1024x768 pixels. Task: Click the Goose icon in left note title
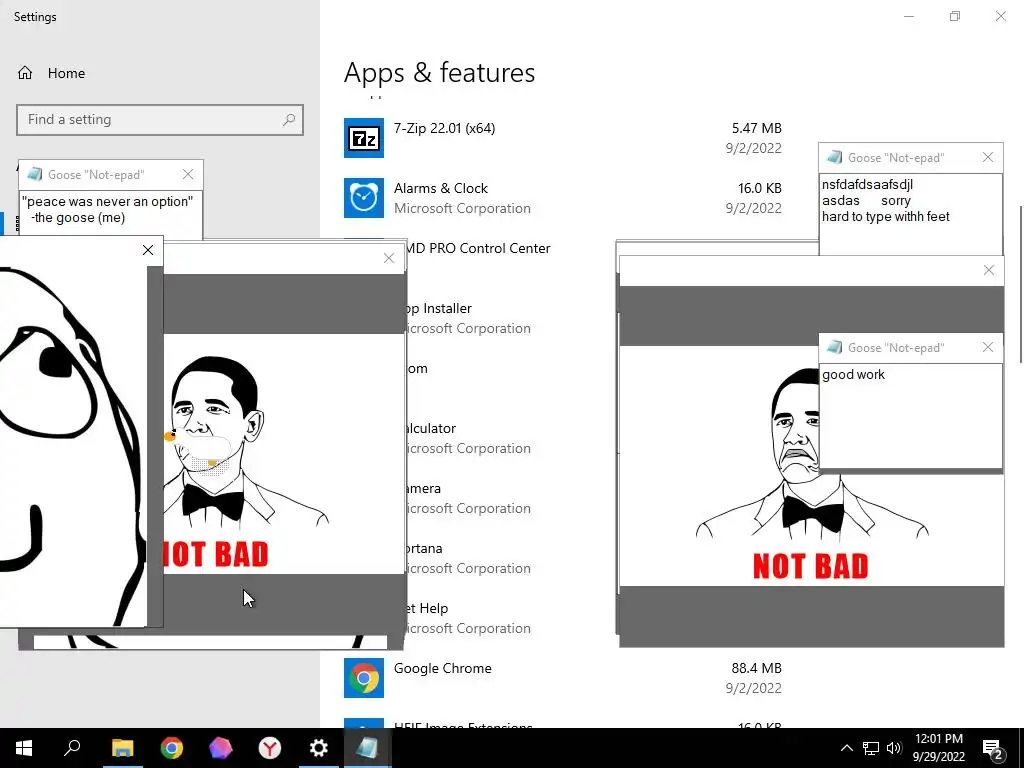pyautogui.click(x=35, y=174)
